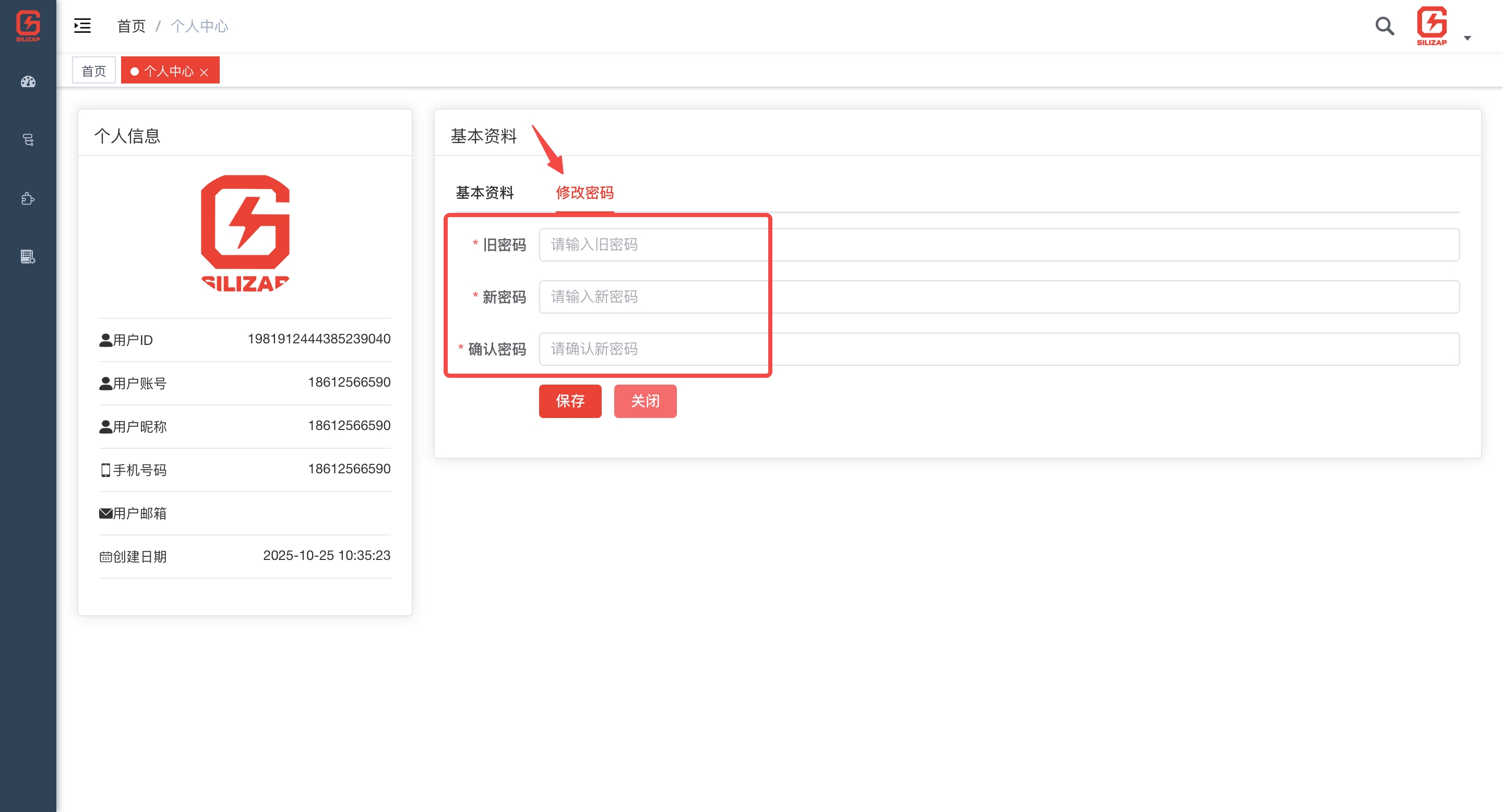Focus the 新密码 input field
Image resolution: width=1503 pixels, height=812 pixels.
[x=998, y=296]
